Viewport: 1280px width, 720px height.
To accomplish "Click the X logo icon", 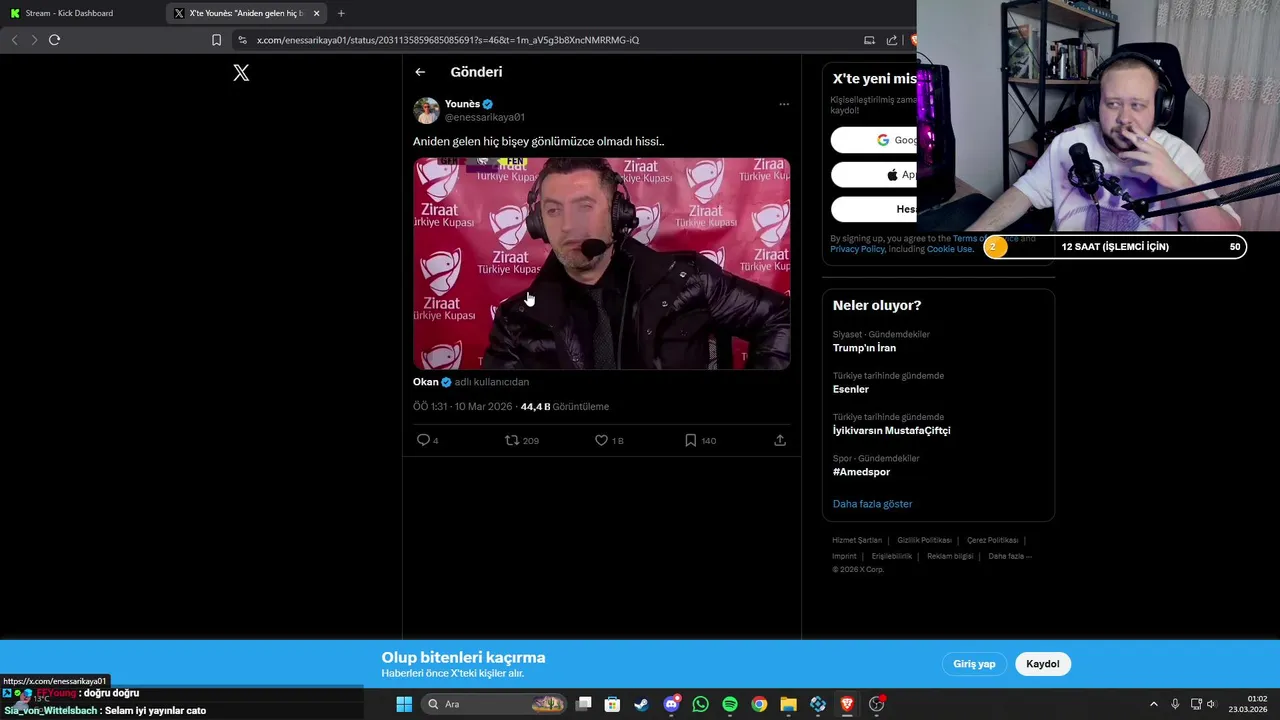I will click(241, 73).
